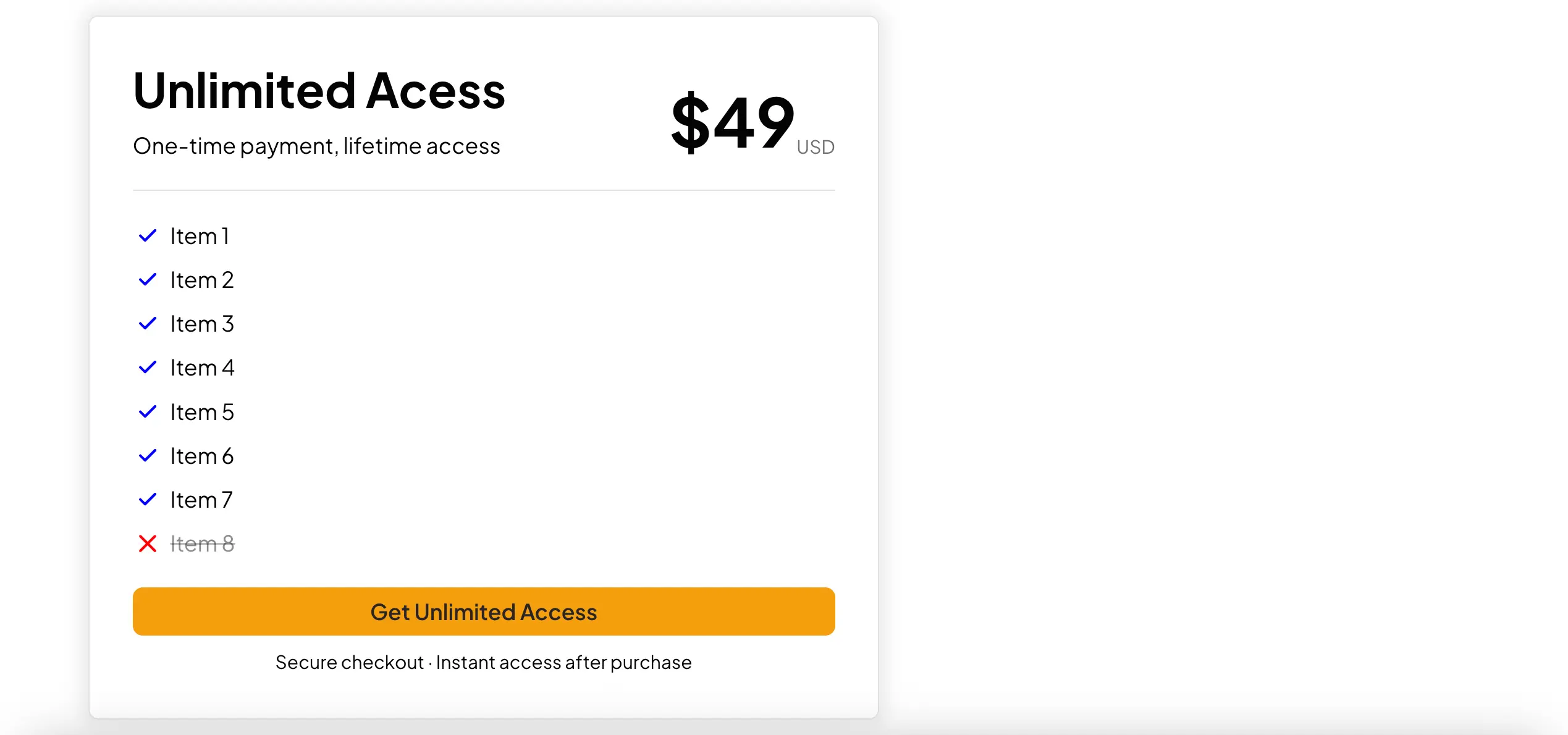
Task: Click the red X icon beside Item 8
Action: pos(148,544)
